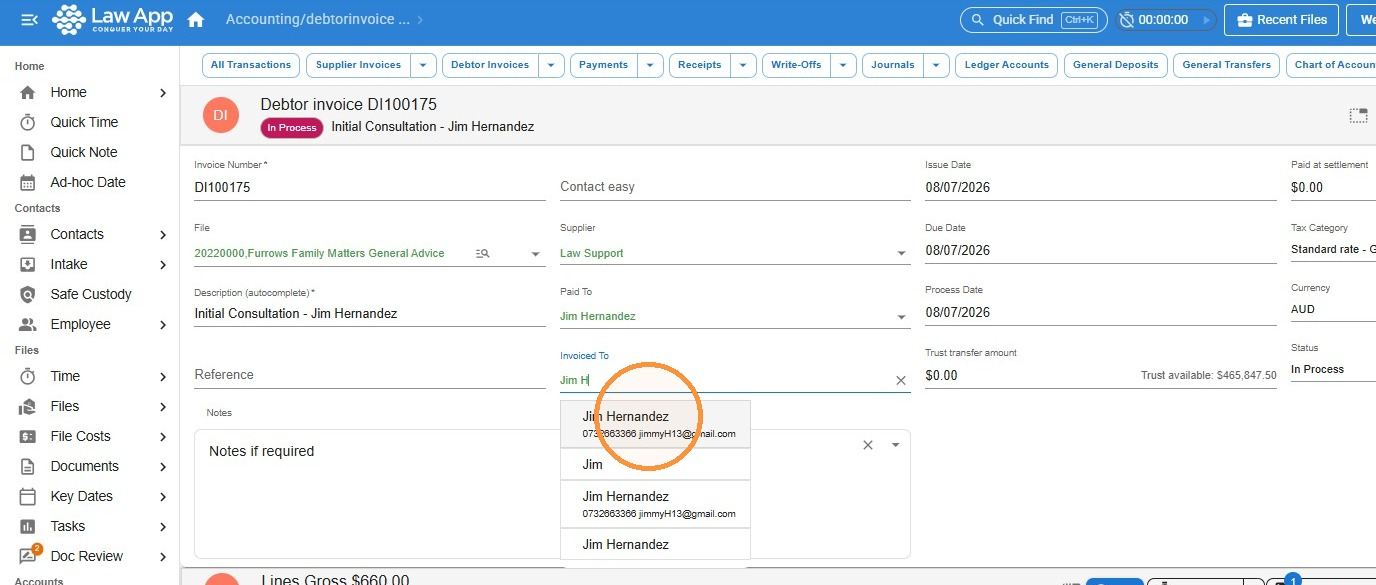This screenshot has height=585, width=1376.
Task: Click the In Process status badge
Action: tap(292, 127)
